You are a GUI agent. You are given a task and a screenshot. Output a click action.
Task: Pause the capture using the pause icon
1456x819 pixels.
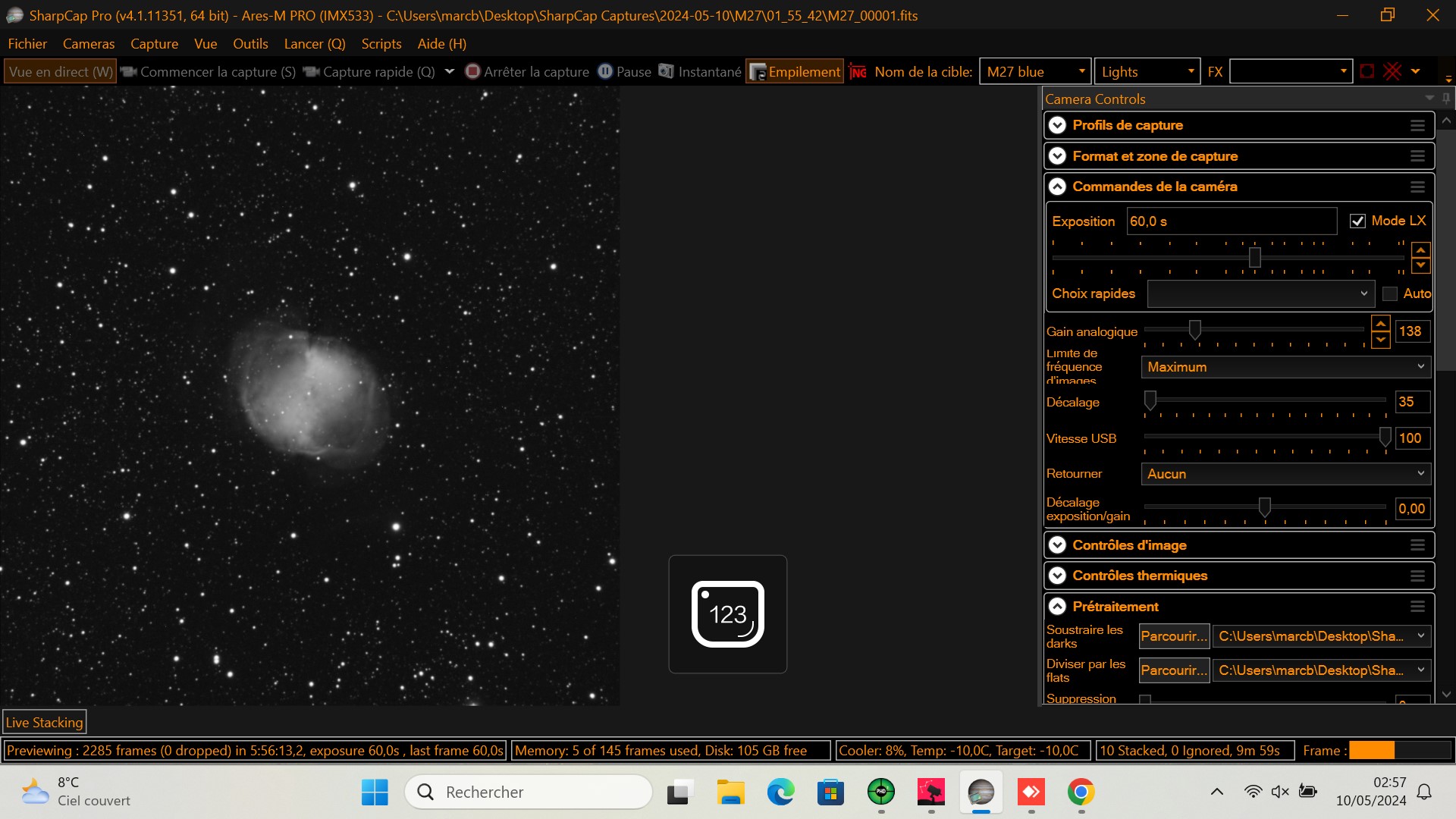tap(604, 71)
